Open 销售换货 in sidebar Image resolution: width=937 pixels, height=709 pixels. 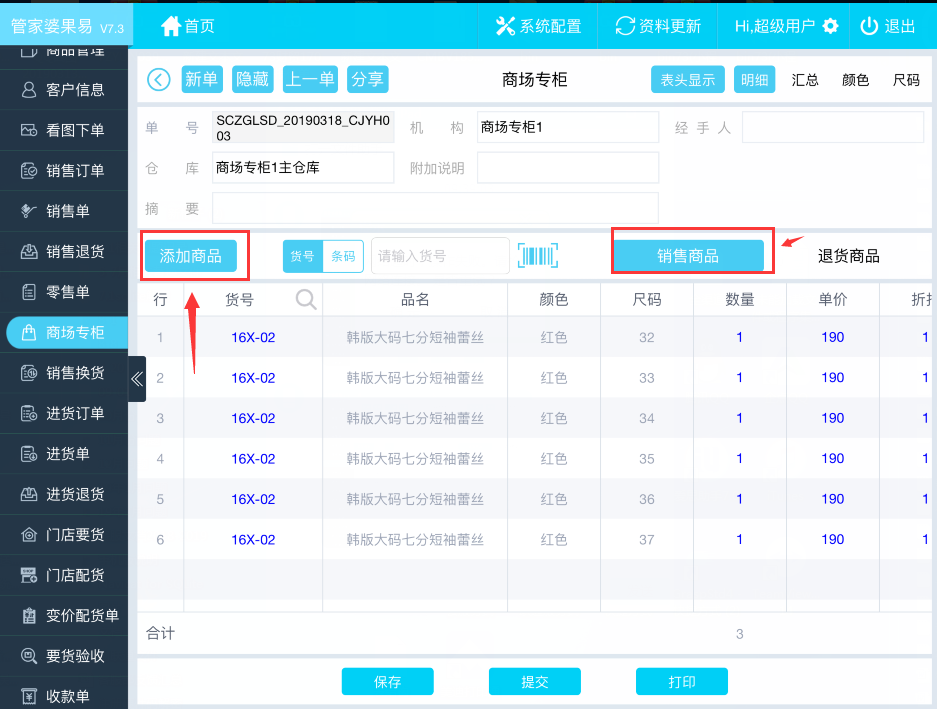point(63,373)
